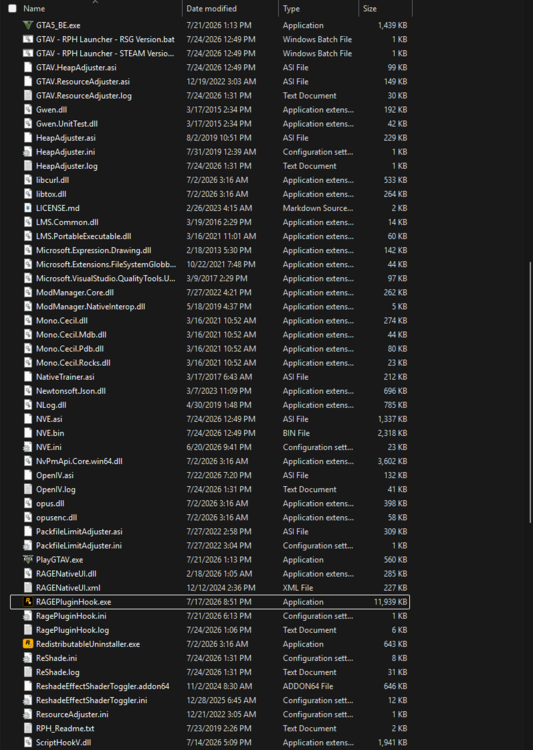Select the opus.dll file name
Screen dimensions: 533x750
click(x=50, y=503)
